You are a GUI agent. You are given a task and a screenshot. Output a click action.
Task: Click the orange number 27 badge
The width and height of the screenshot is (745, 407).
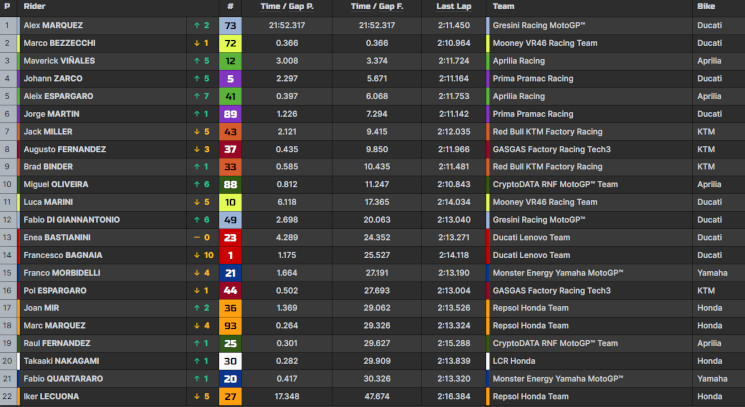click(230, 396)
